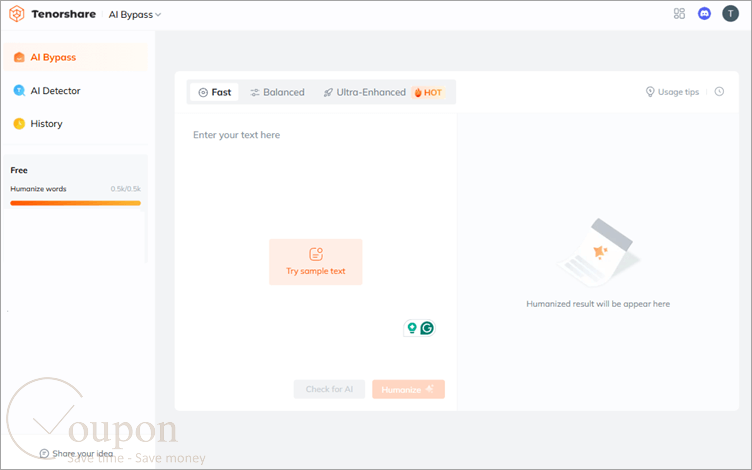Image resolution: width=752 pixels, height=470 pixels.
Task: Click the 0.5k/0.5k word quota text
Action: 126,189
